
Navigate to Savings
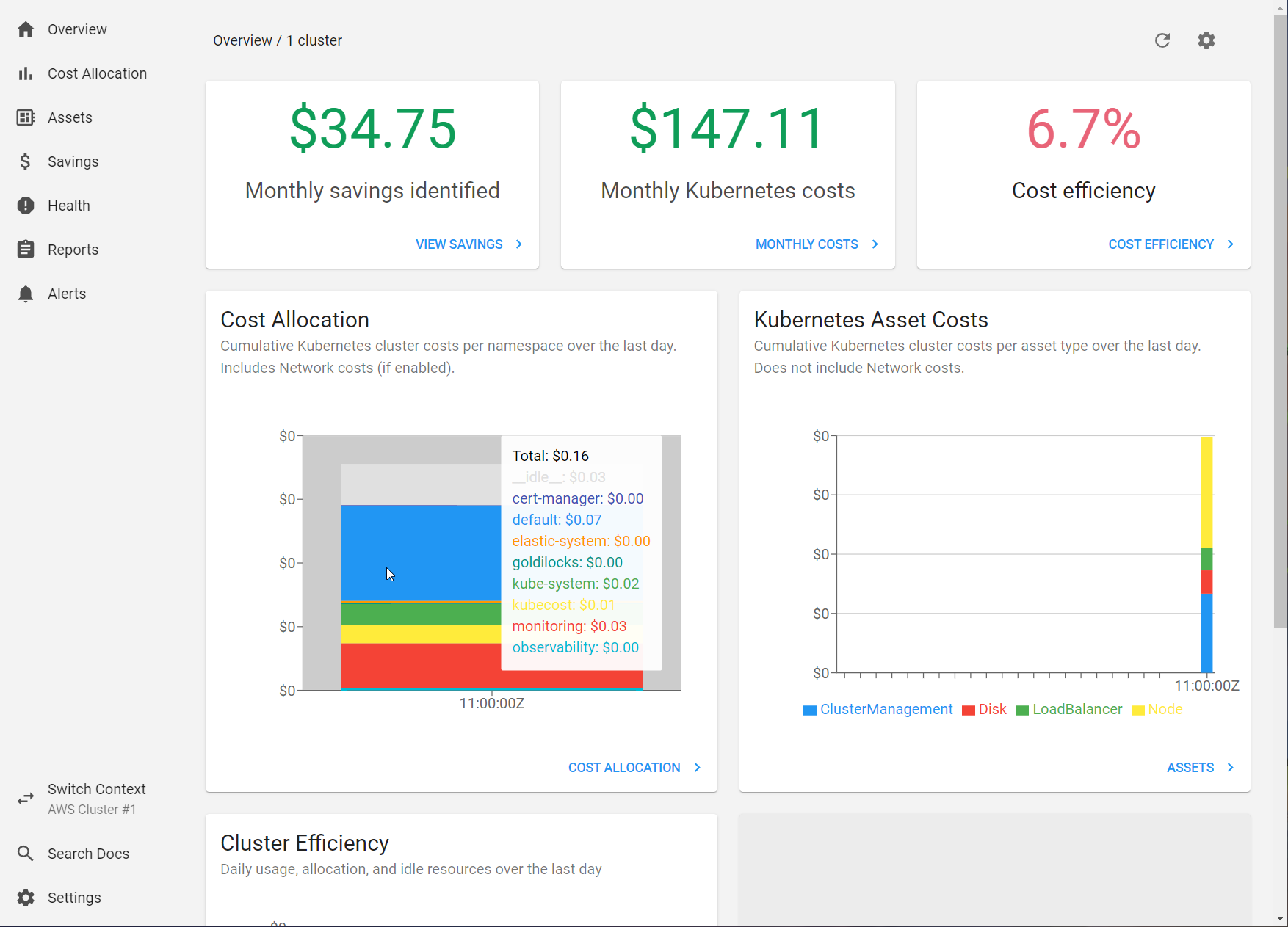click(x=73, y=161)
